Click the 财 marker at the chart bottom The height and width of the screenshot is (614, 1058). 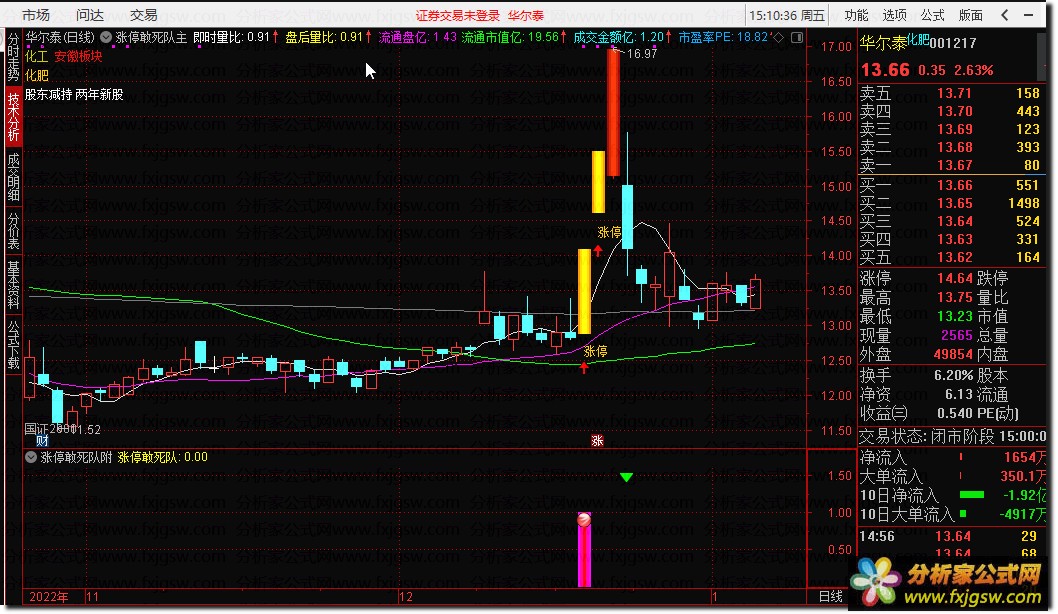click(x=43, y=441)
